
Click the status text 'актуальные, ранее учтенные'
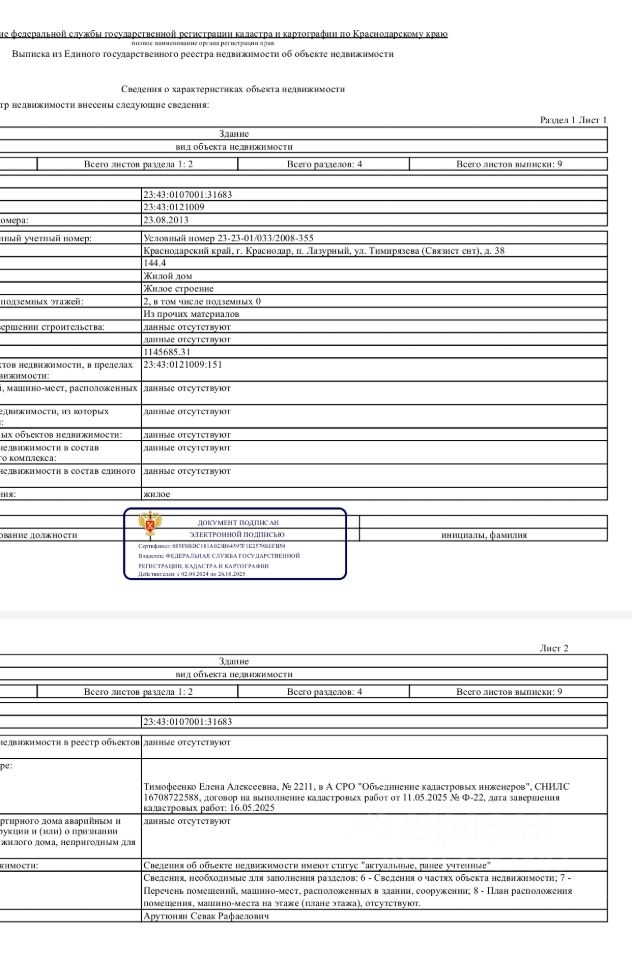[426, 866]
